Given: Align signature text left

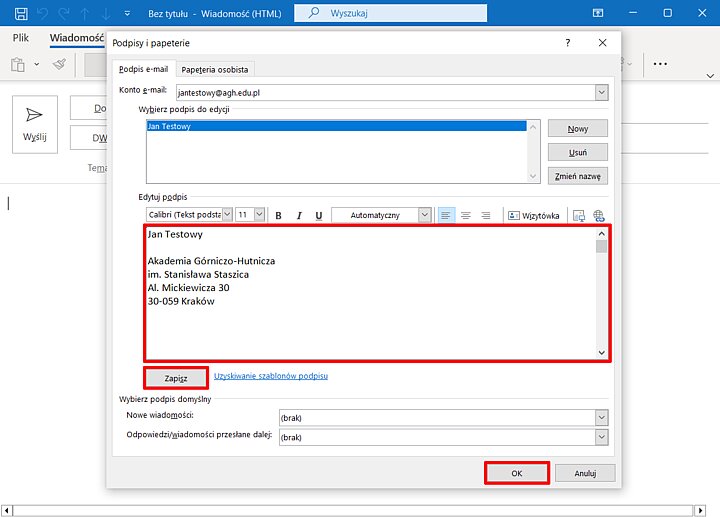Looking at the screenshot, I should click(x=445, y=215).
